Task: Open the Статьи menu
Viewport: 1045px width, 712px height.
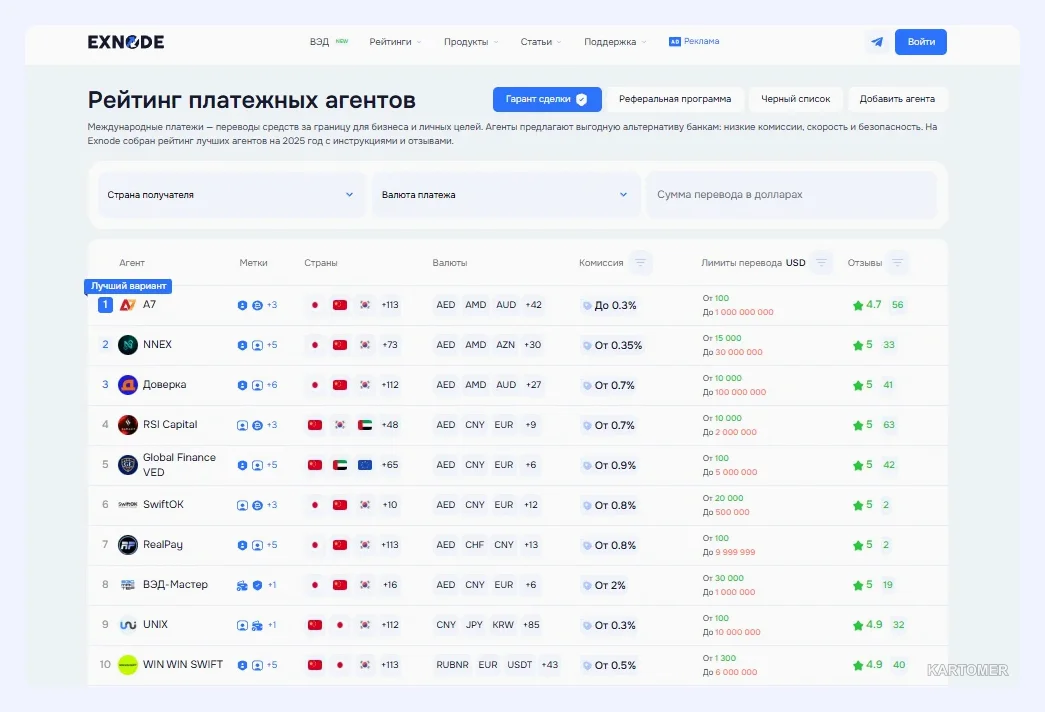Action: tap(540, 41)
